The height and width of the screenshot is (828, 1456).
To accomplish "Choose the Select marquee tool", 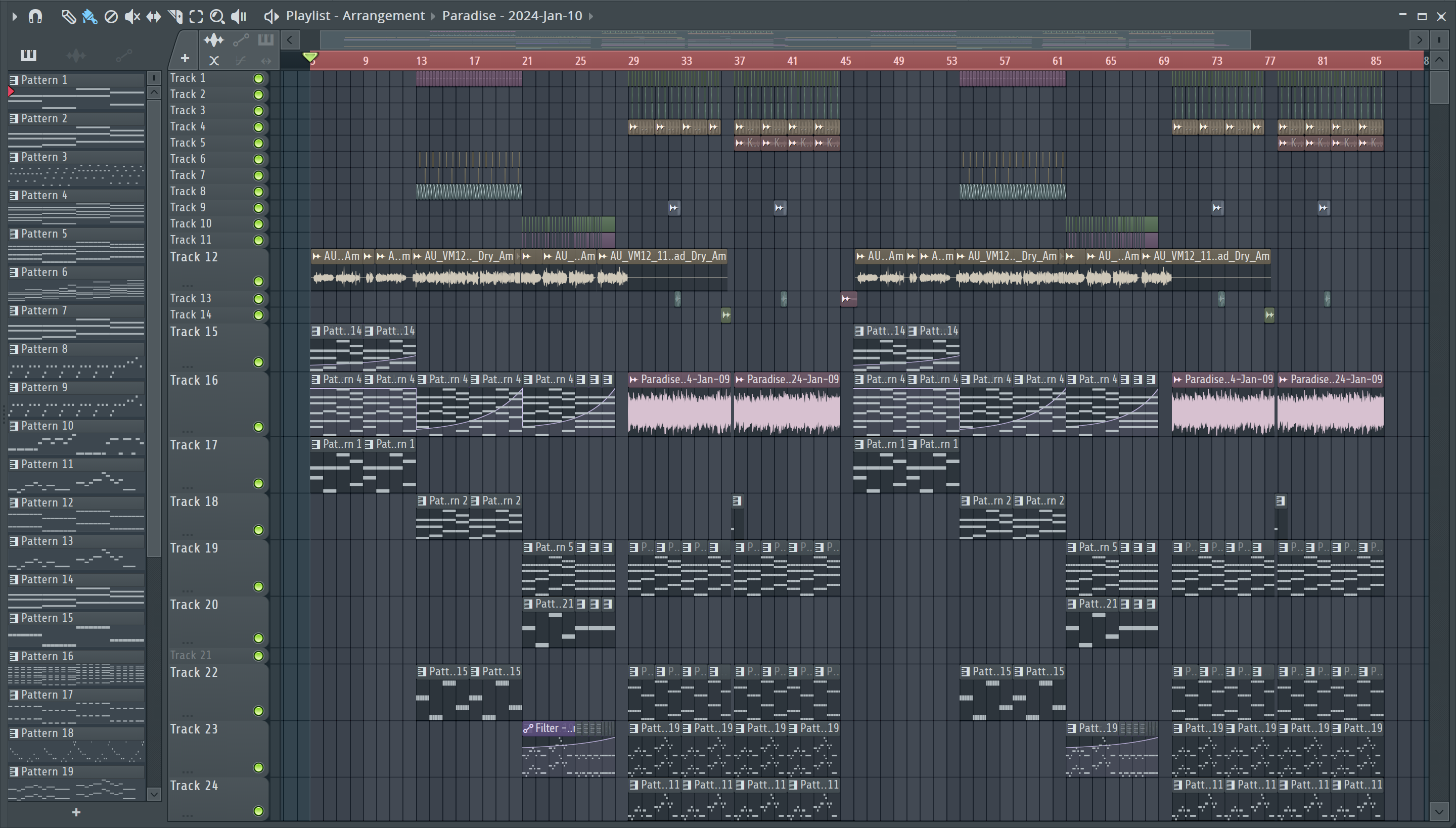I will point(196,17).
